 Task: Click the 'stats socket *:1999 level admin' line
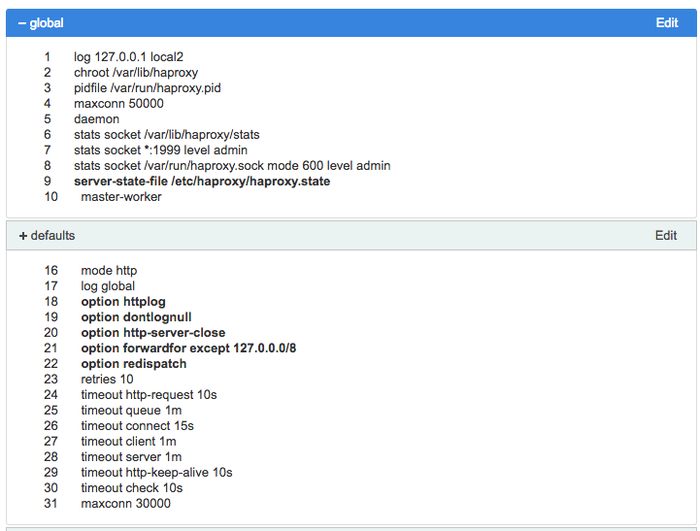click(x=161, y=151)
